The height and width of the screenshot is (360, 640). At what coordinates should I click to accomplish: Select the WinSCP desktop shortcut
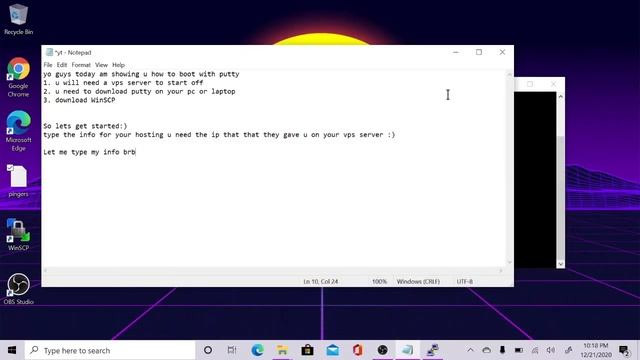[18, 234]
